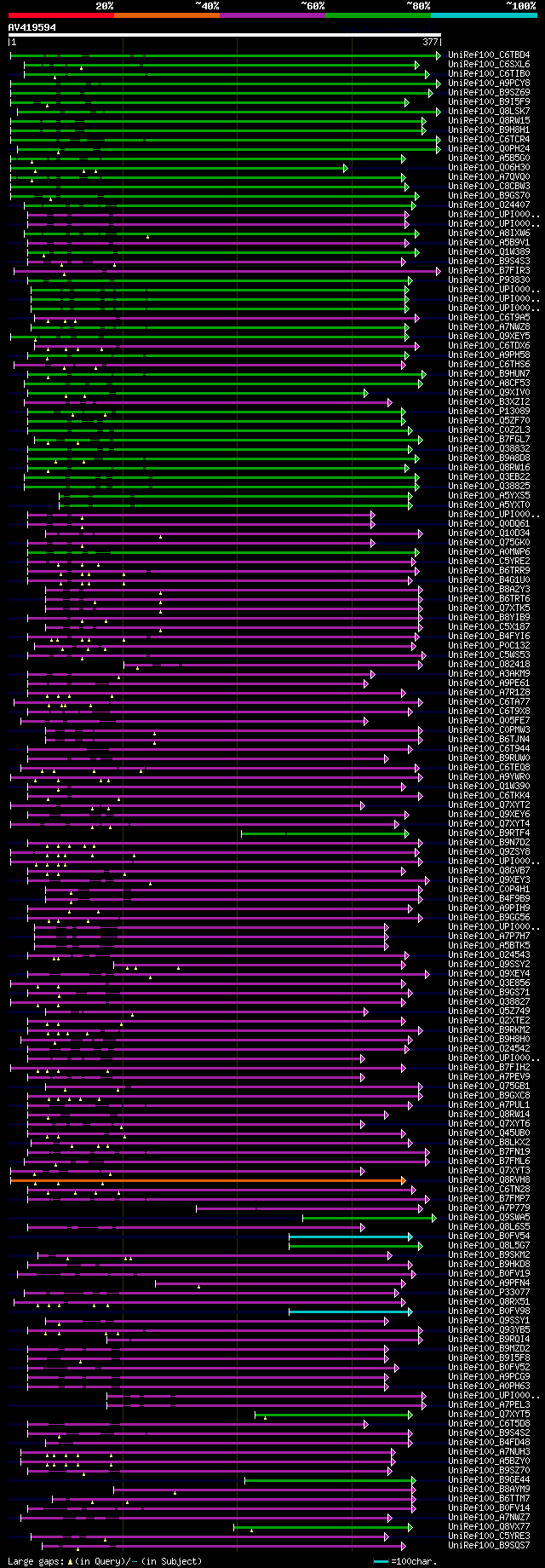This screenshot has width=545, height=1568.
Task: Click UniRef100_B9SQS7 entry
Action: click(489, 1546)
